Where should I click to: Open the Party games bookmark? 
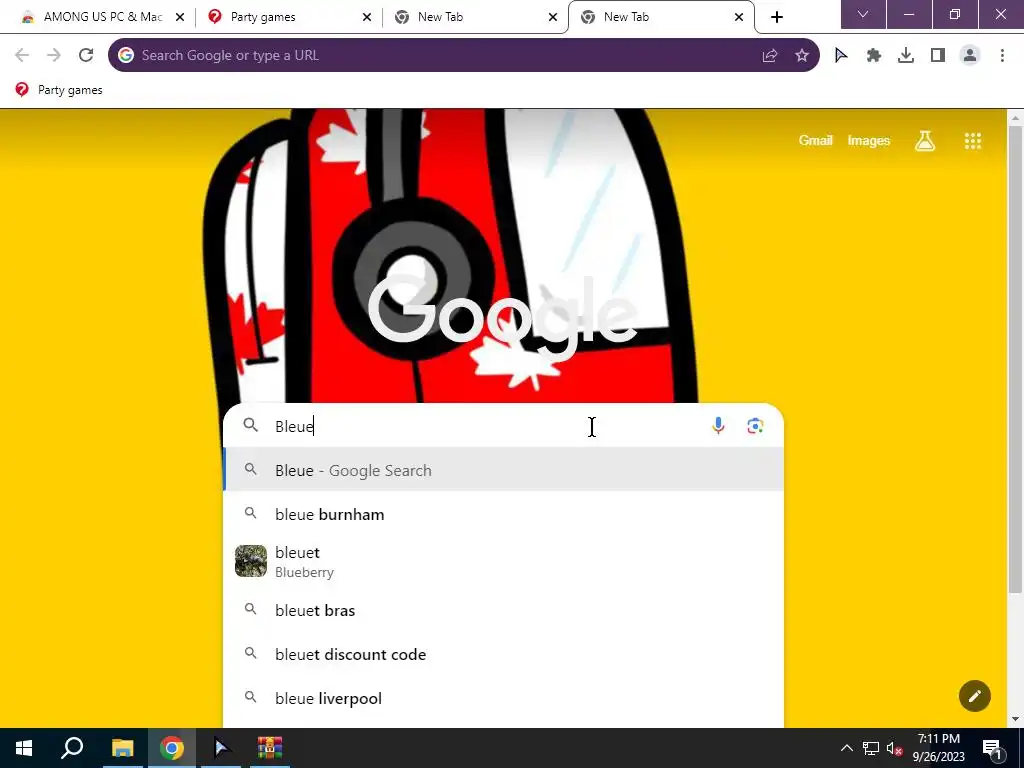click(x=59, y=90)
